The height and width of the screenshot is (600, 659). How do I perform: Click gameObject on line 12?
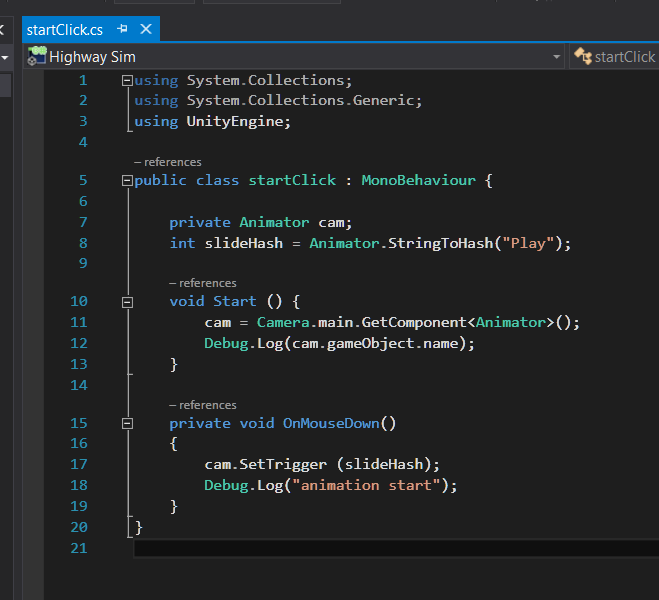[371, 343]
